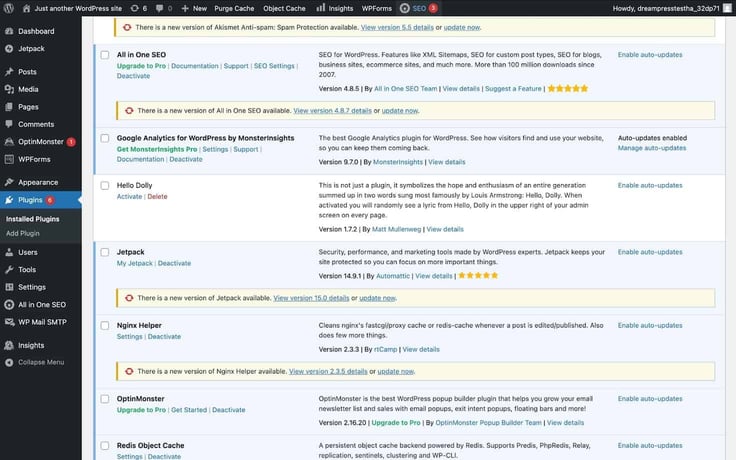Click Upgrade to Pro under All in One SEO

click(x=141, y=66)
